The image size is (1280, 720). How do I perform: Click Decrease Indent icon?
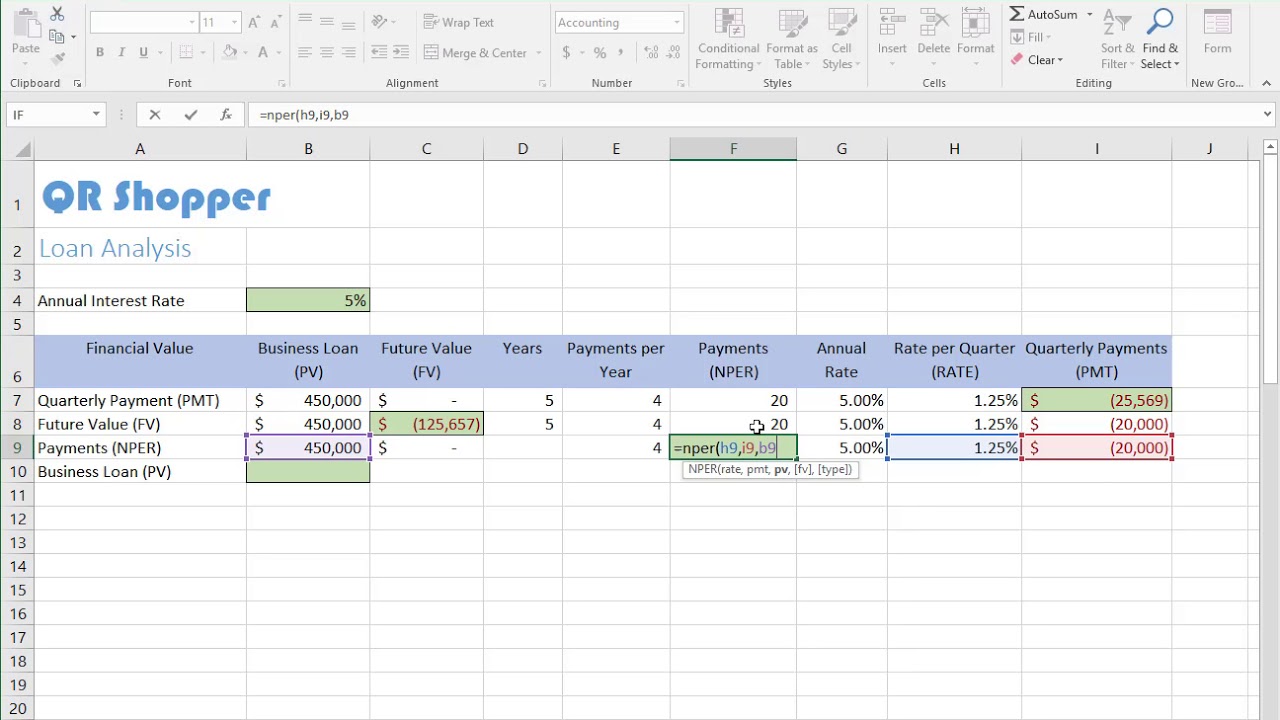coord(377,53)
